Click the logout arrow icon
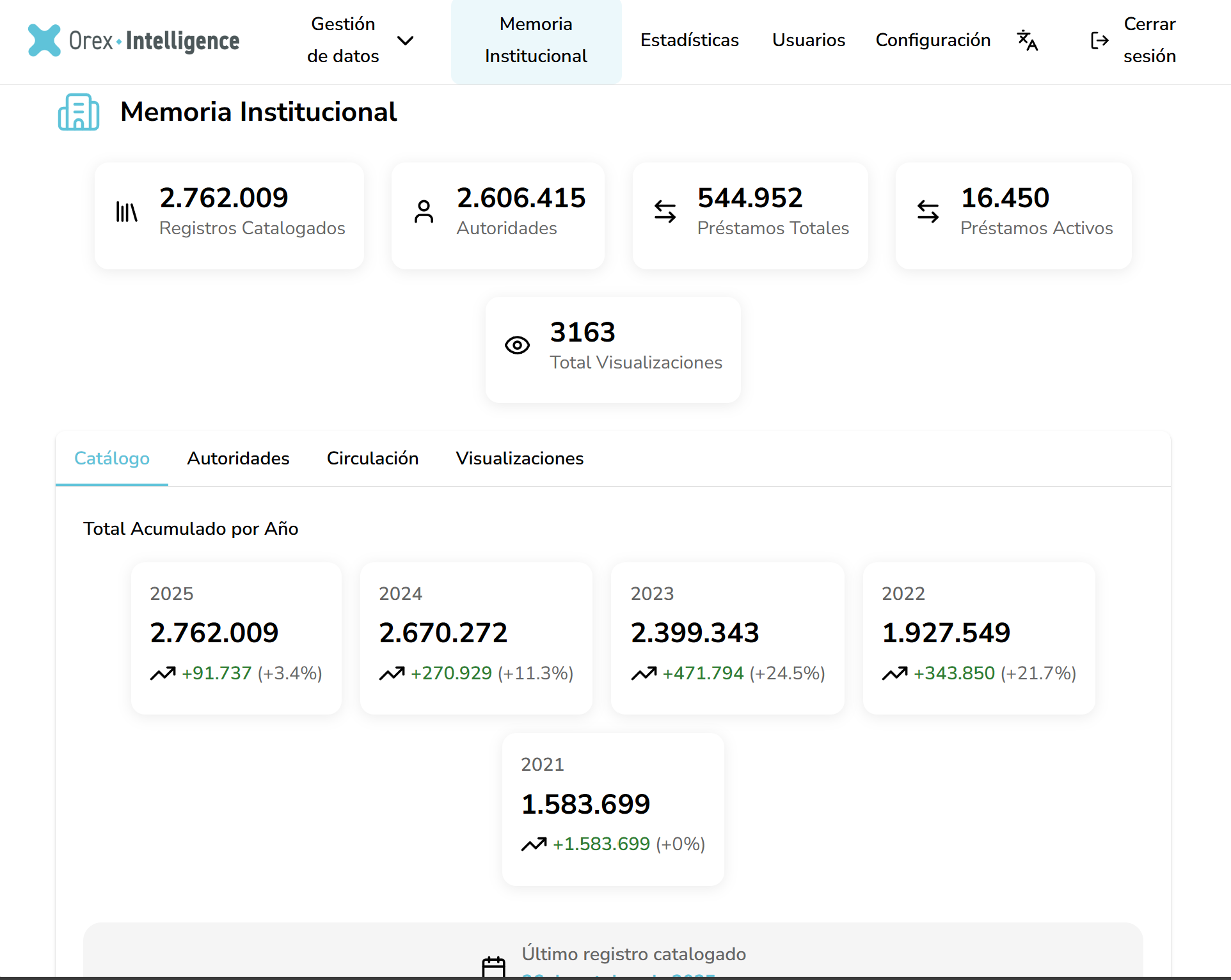Screen dimensions: 1231x980 [x=1099, y=40]
